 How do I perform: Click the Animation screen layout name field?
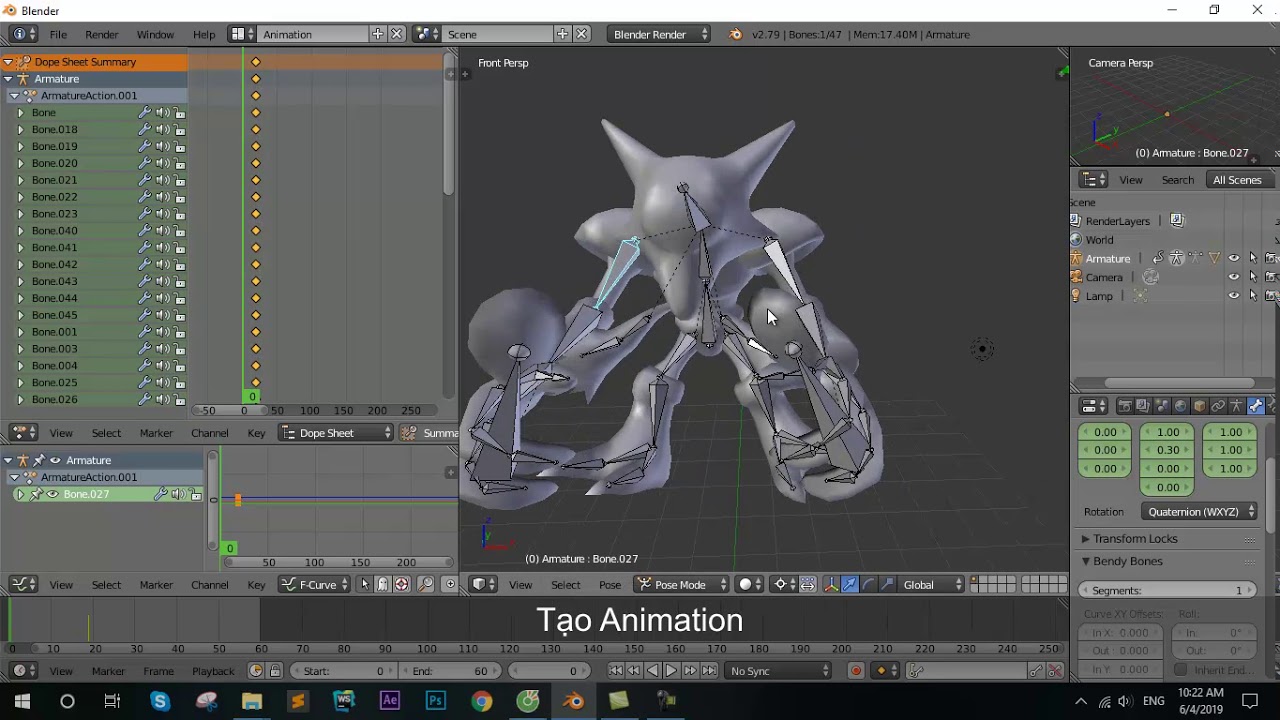[x=312, y=34]
